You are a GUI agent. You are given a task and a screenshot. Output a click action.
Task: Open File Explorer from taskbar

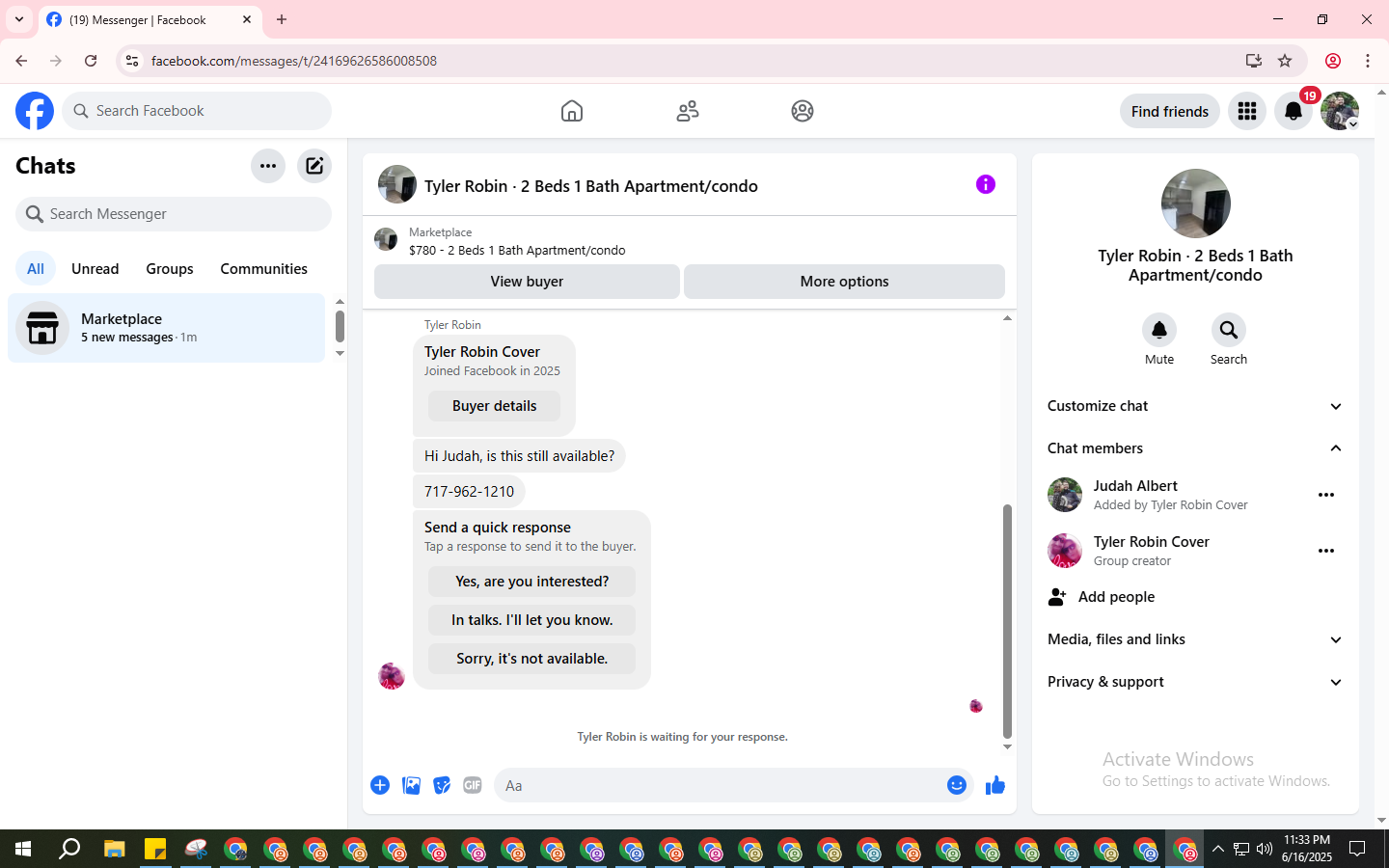click(x=115, y=849)
